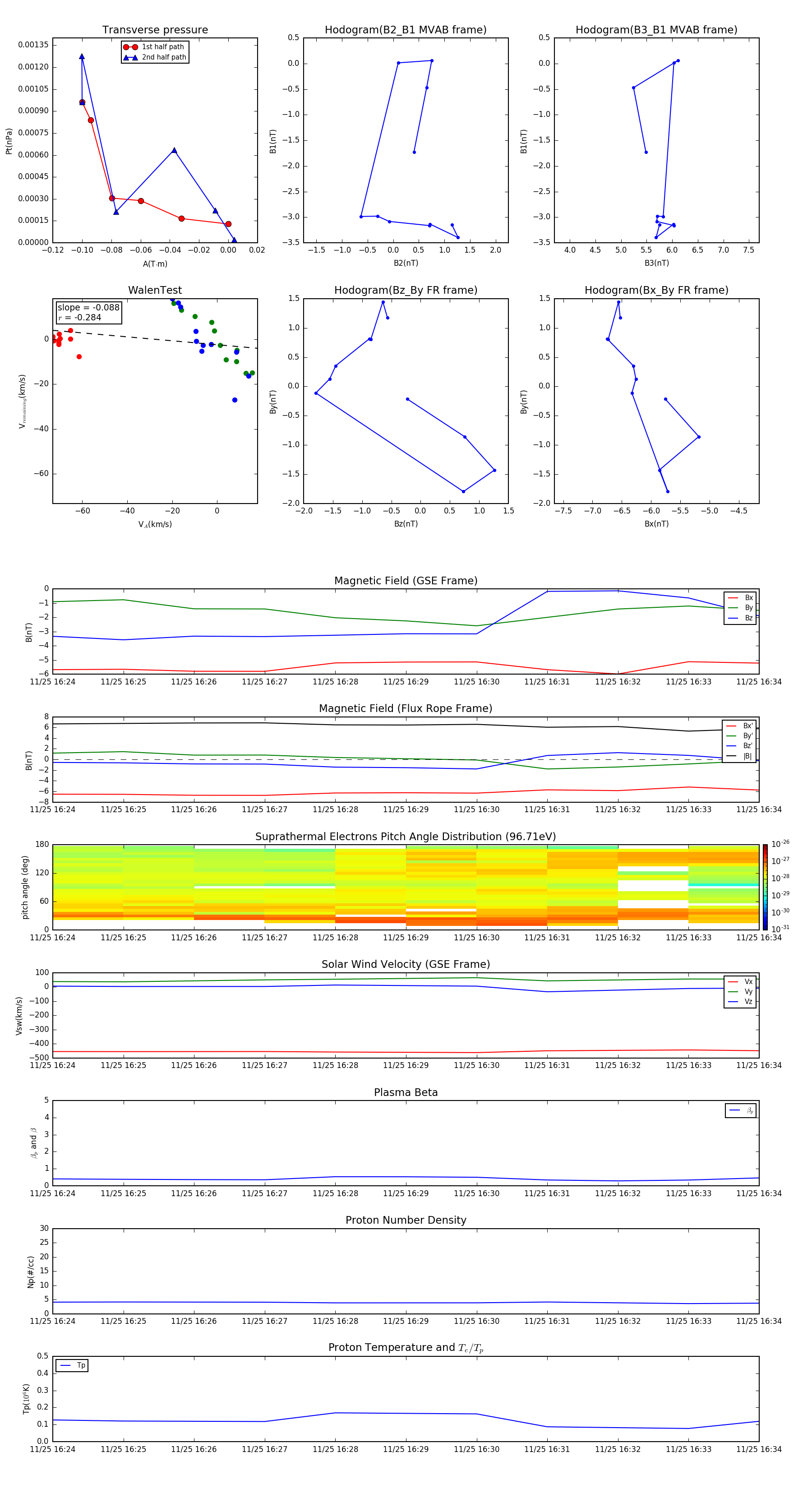Click the 'B3(nT)' x-axis label
The height and width of the screenshot is (1489, 812).
tap(656, 263)
